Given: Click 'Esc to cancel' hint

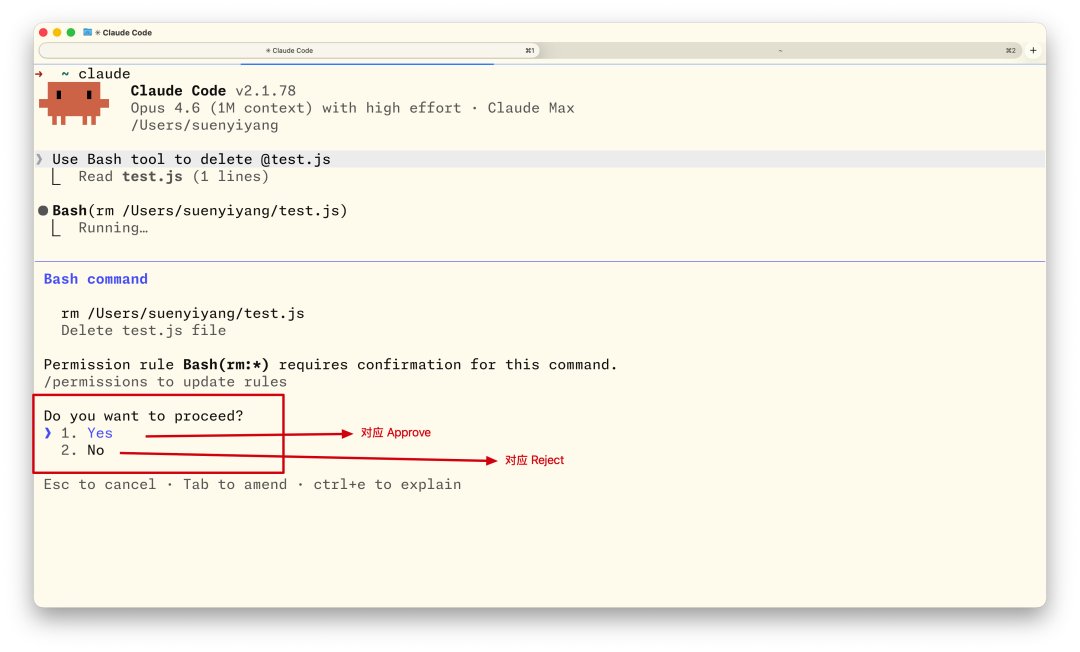Looking at the screenshot, I should (x=100, y=485).
